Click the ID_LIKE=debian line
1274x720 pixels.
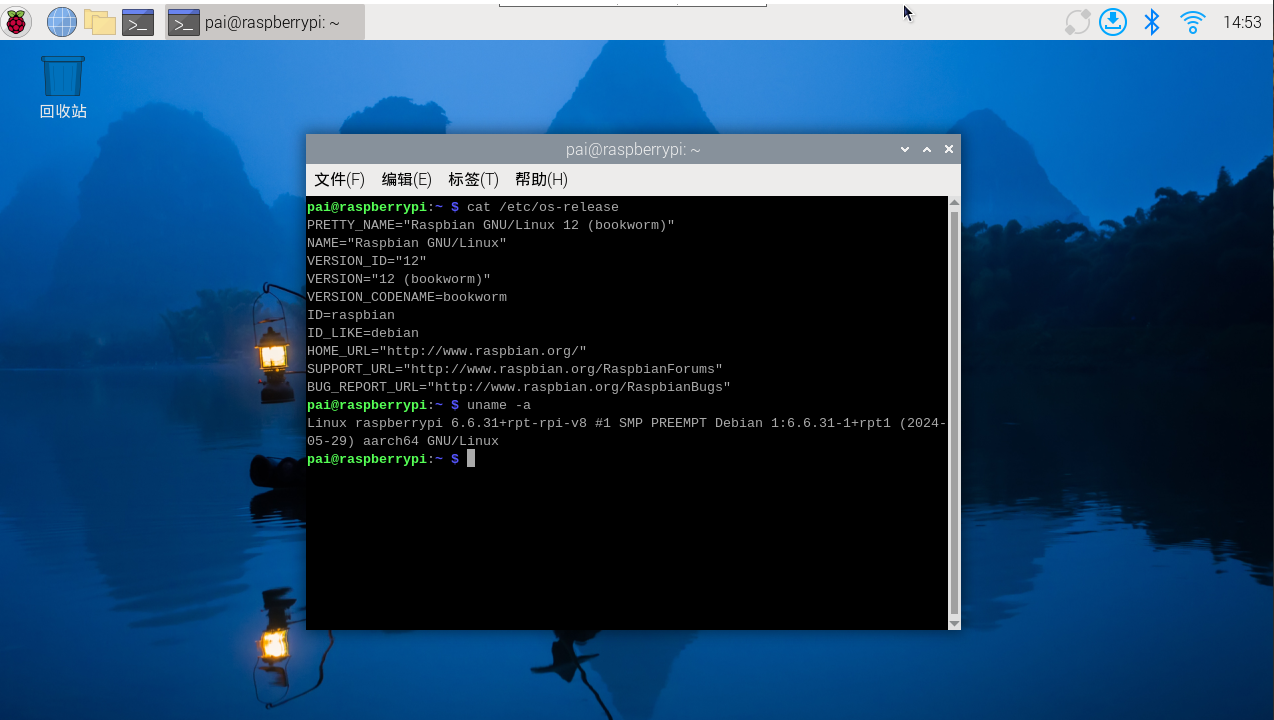click(363, 333)
